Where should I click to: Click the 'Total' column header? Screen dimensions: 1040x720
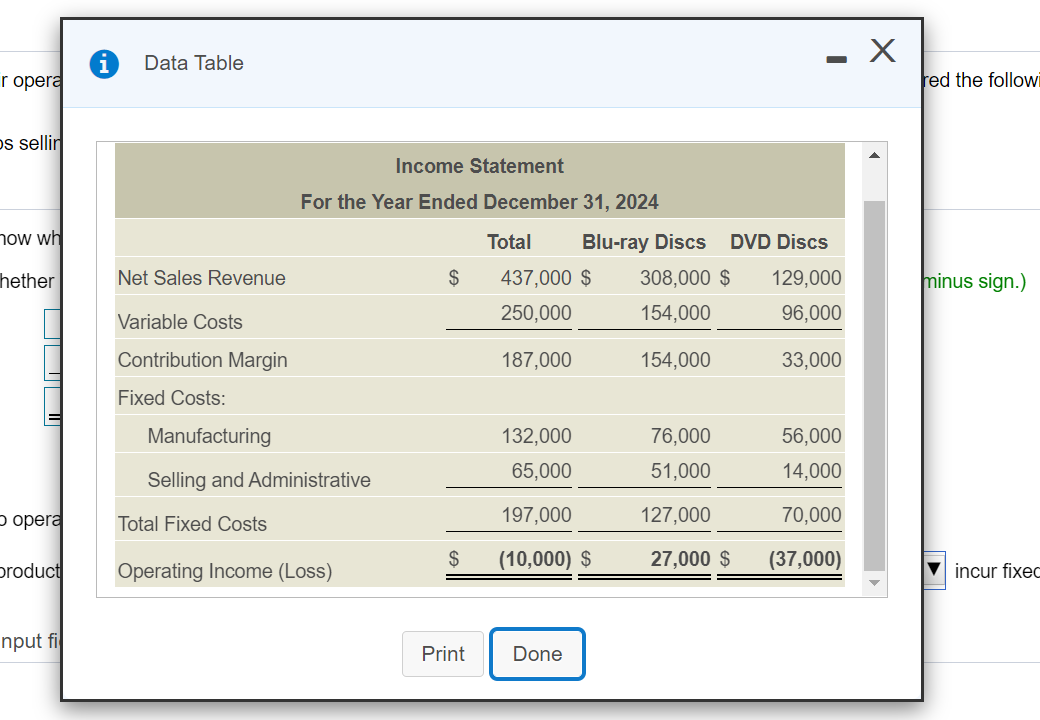pyautogui.click(x=508, y=241)
